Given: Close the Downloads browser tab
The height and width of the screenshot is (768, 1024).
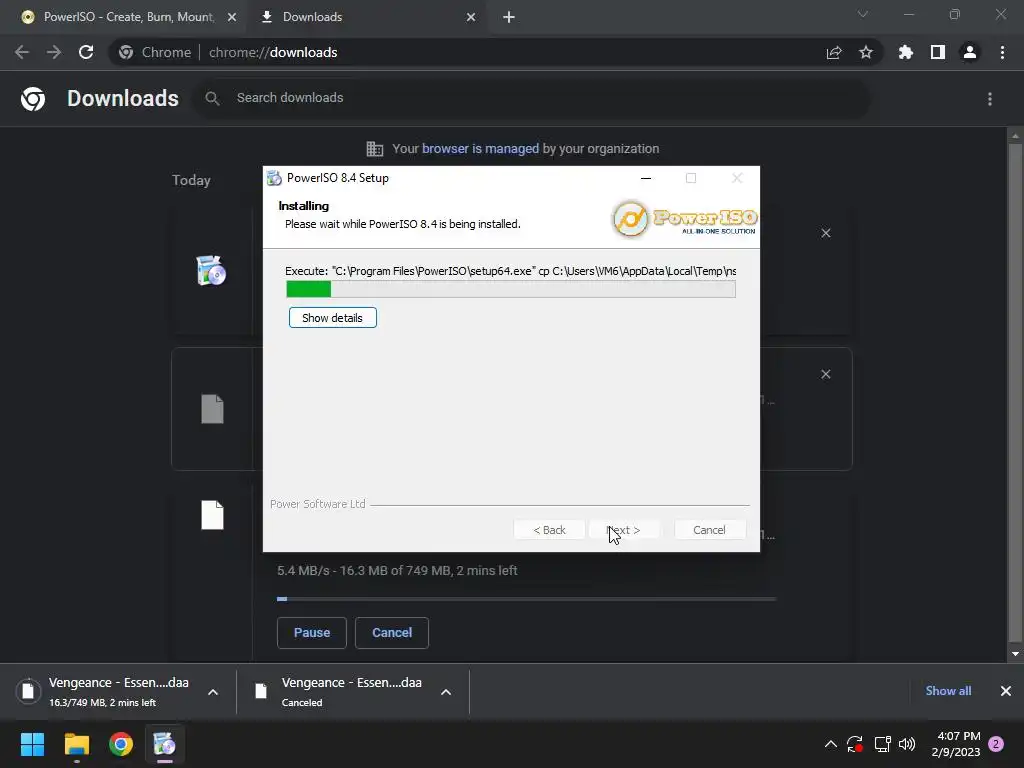Looking at the screenshot, I should click(x=471, y=17).
